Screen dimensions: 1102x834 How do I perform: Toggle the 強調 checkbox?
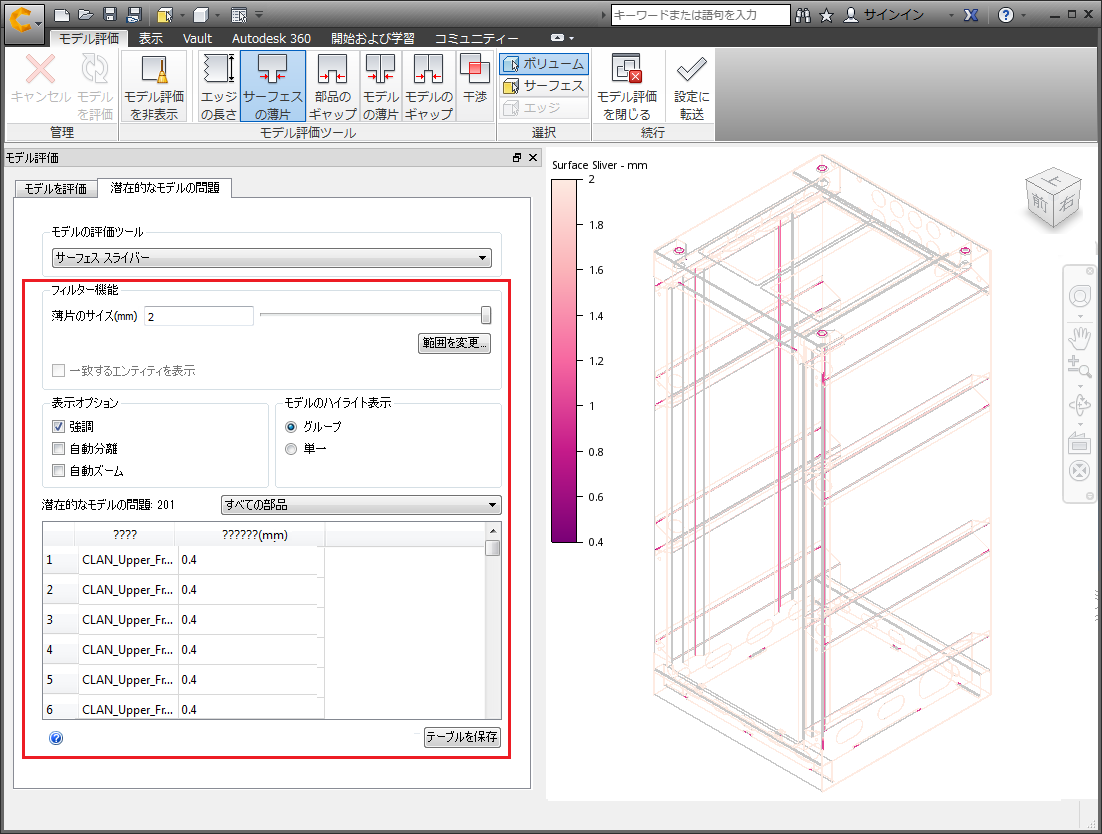[58, 426]
